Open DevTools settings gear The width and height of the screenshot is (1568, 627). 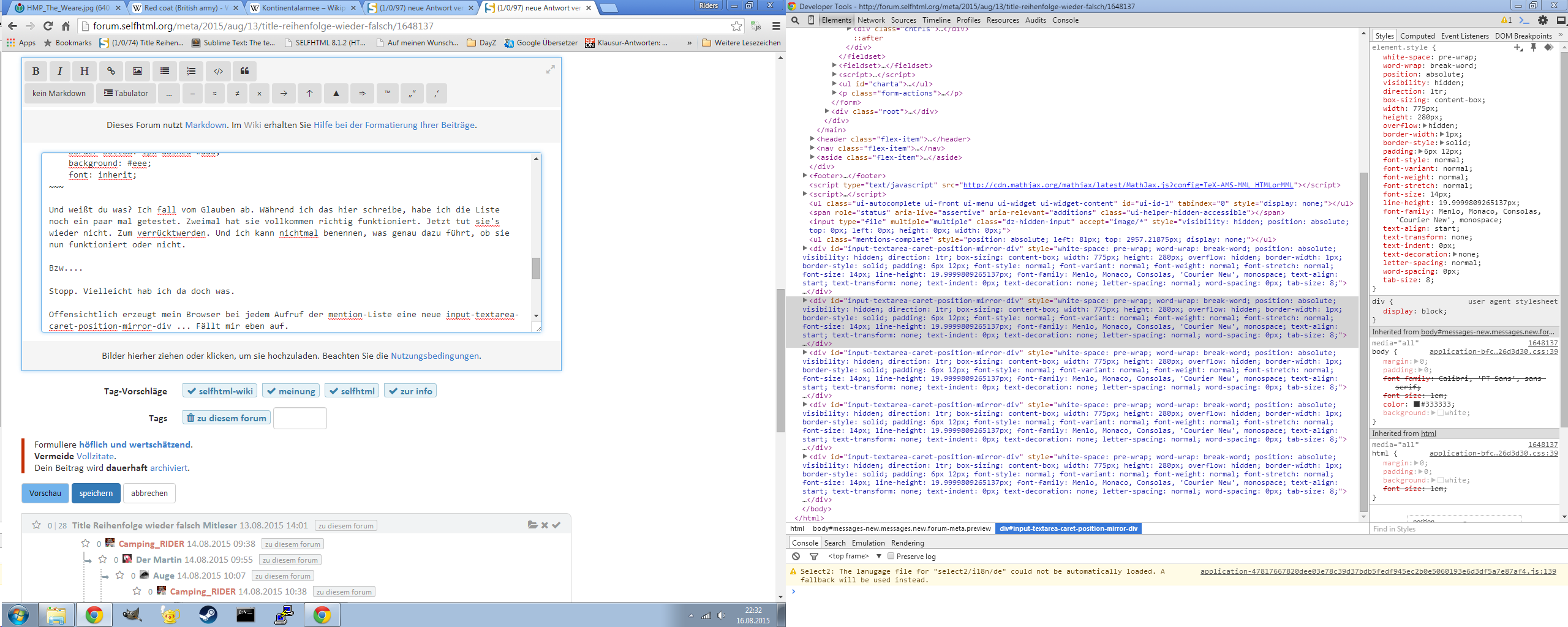[1543, 20]
